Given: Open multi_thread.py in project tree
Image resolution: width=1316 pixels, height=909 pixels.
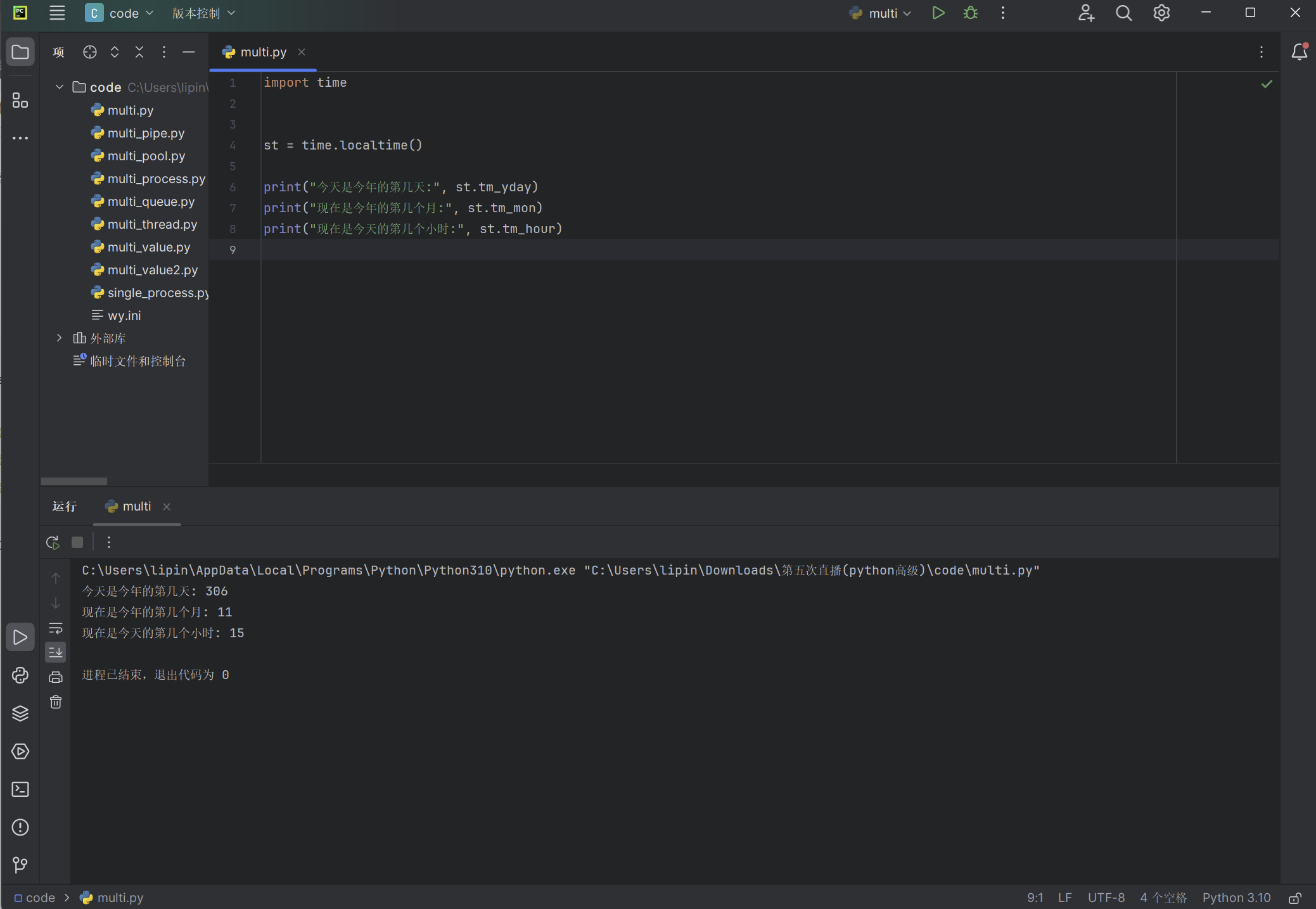Looking at the screenshot, I should click(x=152, y=224).
